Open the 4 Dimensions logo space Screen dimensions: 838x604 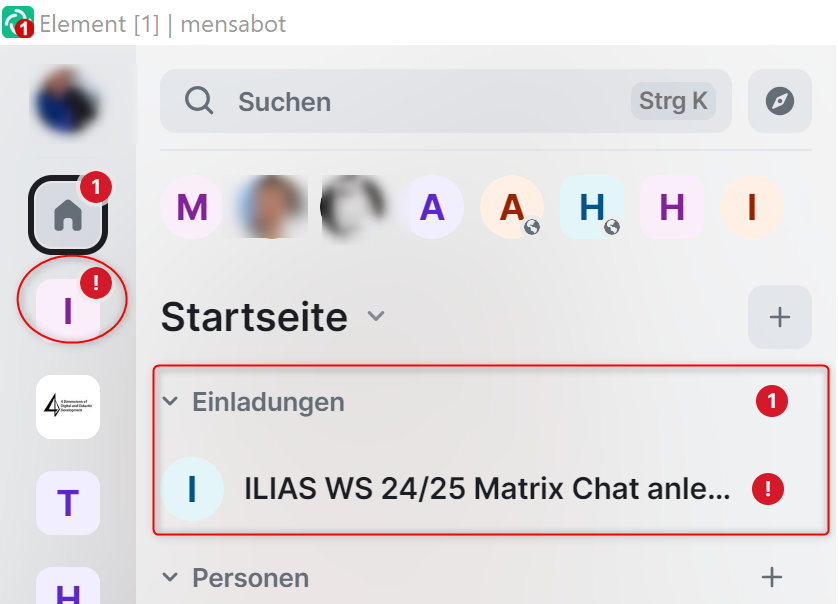click(68, 407)
